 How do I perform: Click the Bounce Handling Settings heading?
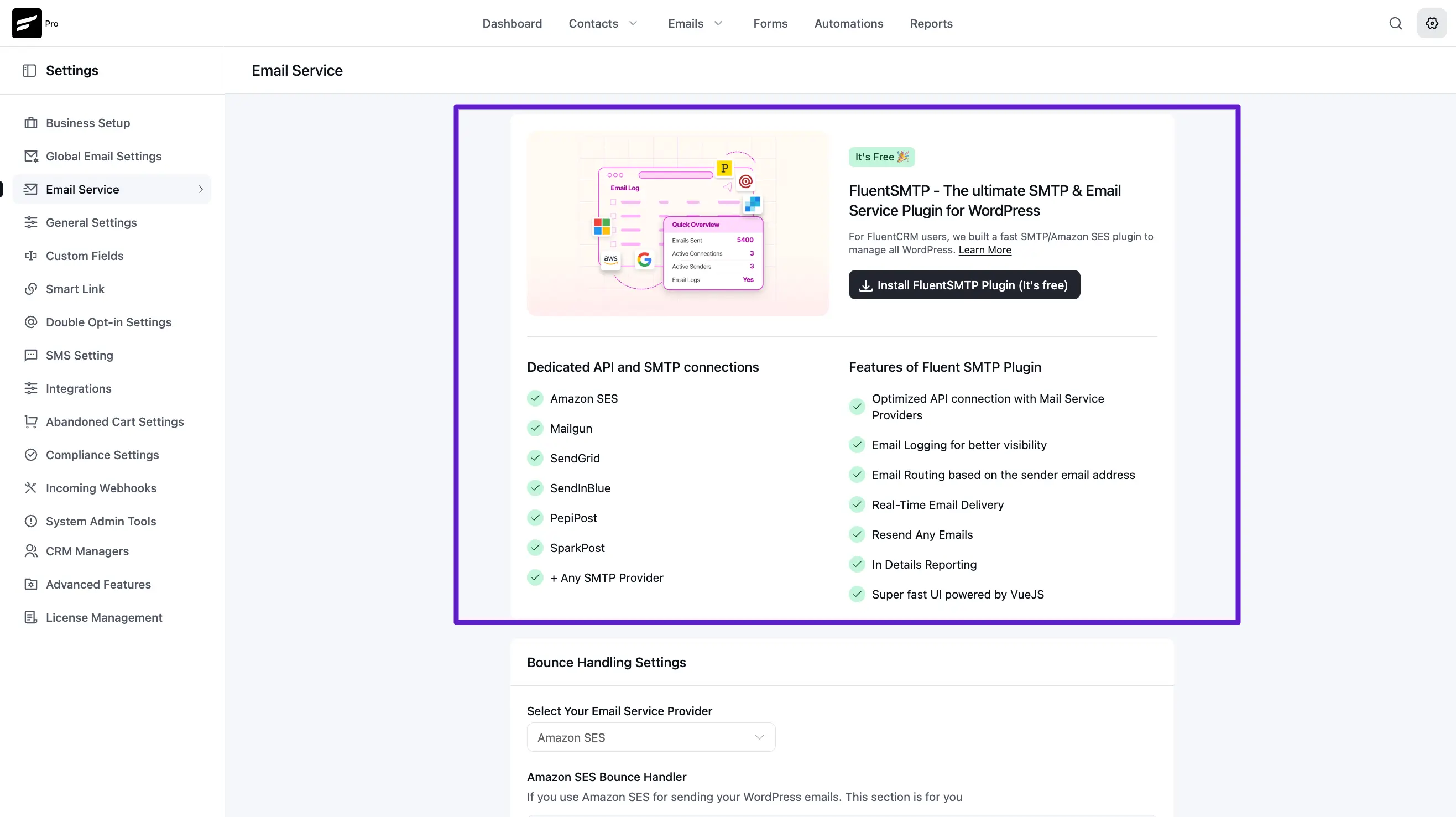[606, 662]
